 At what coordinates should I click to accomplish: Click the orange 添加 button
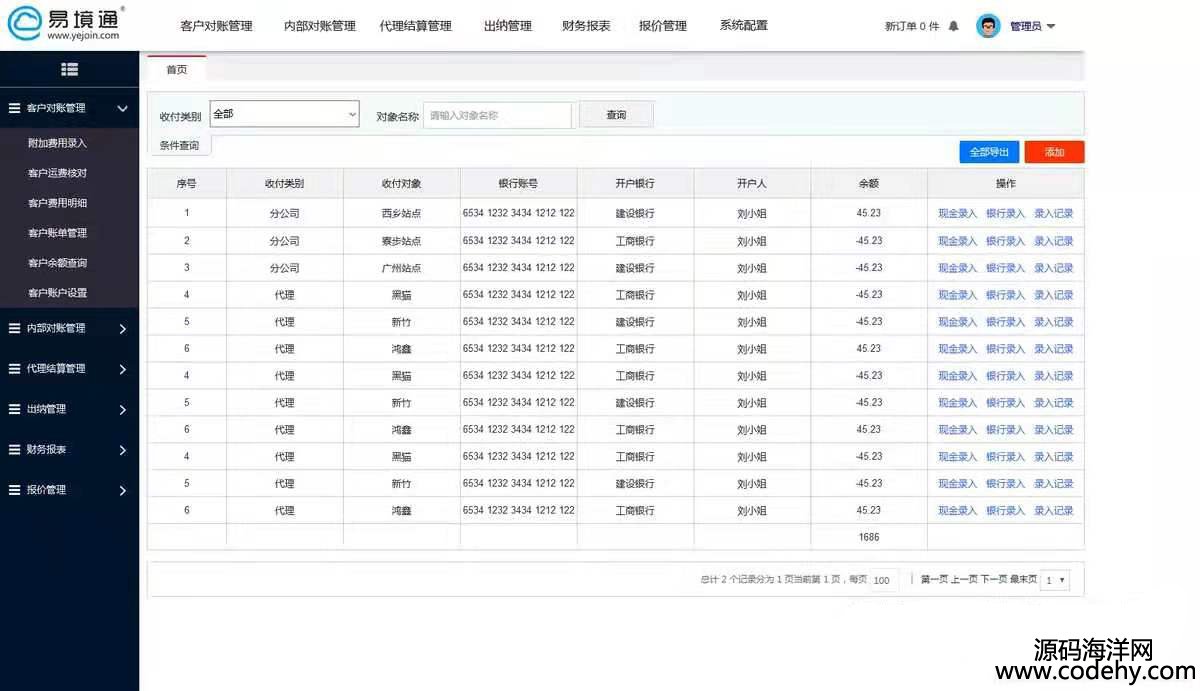tap(1054, 152)
